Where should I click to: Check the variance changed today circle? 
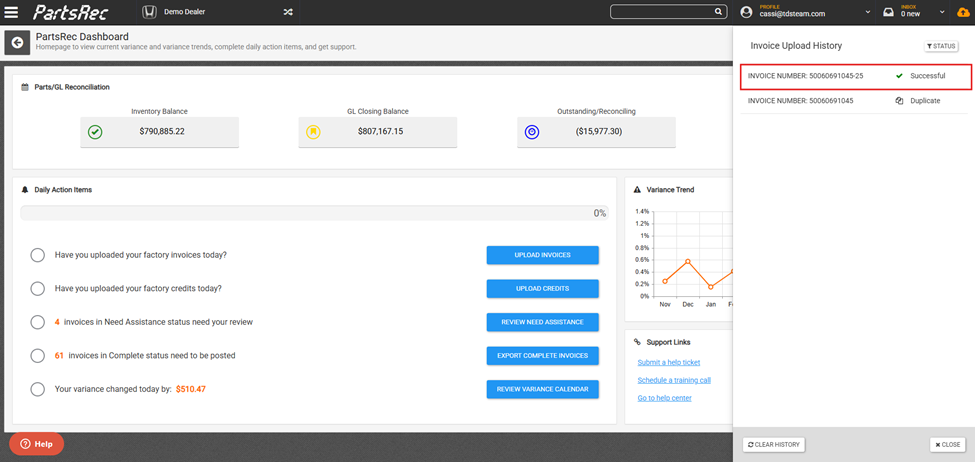(37, 389)
